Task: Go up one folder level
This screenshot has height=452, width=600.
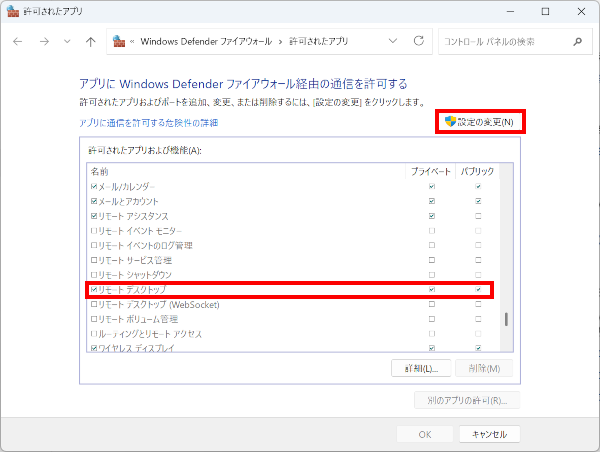Action: click(x=90, y=41)
